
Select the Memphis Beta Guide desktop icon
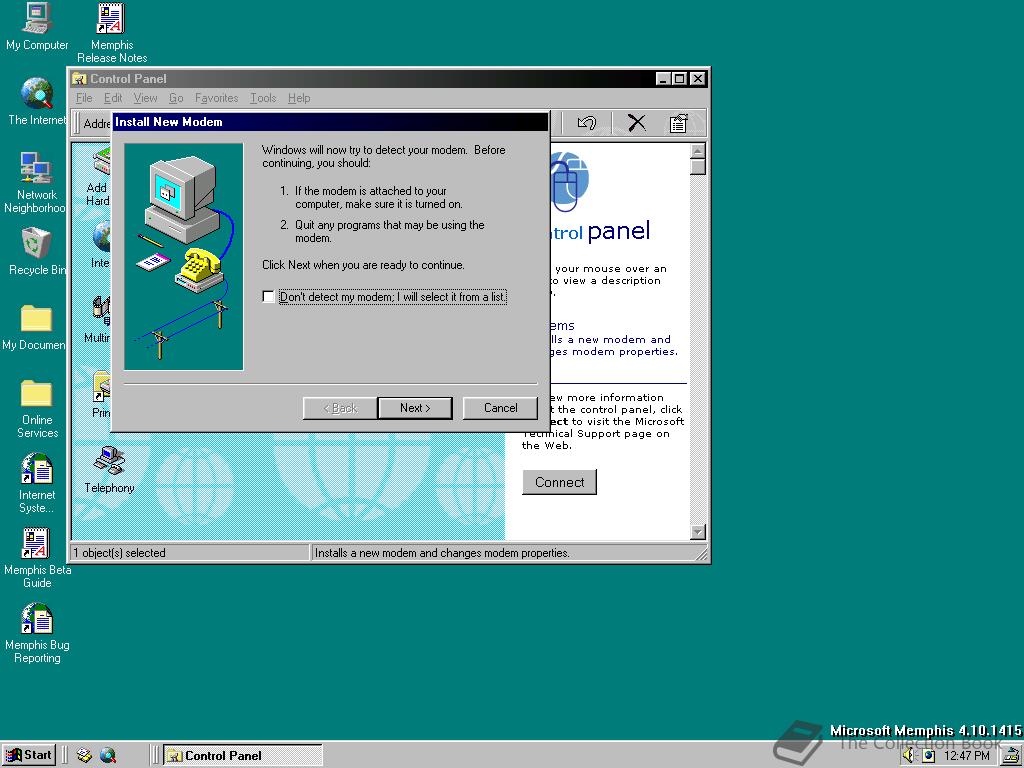tap(37, 558)
